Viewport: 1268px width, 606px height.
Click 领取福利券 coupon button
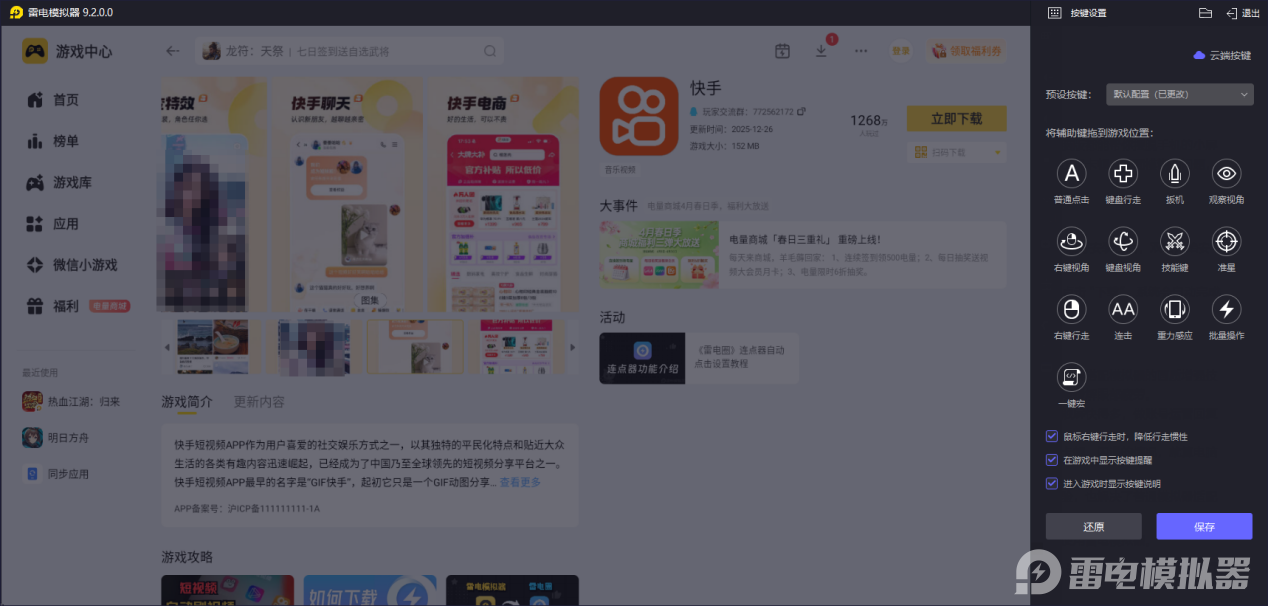(966, 51)
